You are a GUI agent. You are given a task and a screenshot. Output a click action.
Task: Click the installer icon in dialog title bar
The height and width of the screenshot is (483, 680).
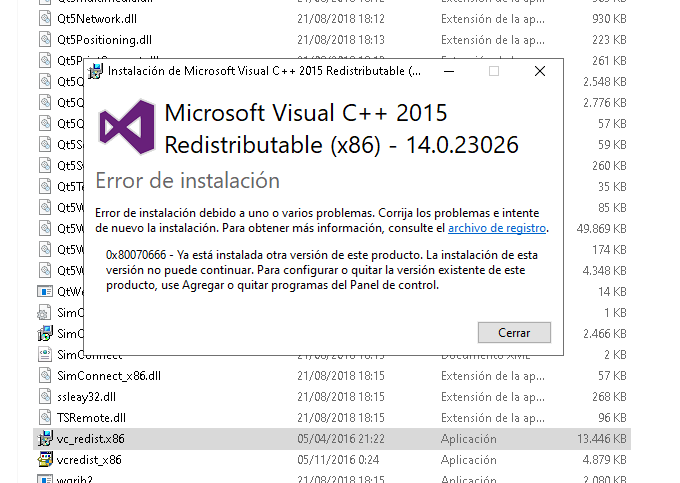tap(96, 72)
